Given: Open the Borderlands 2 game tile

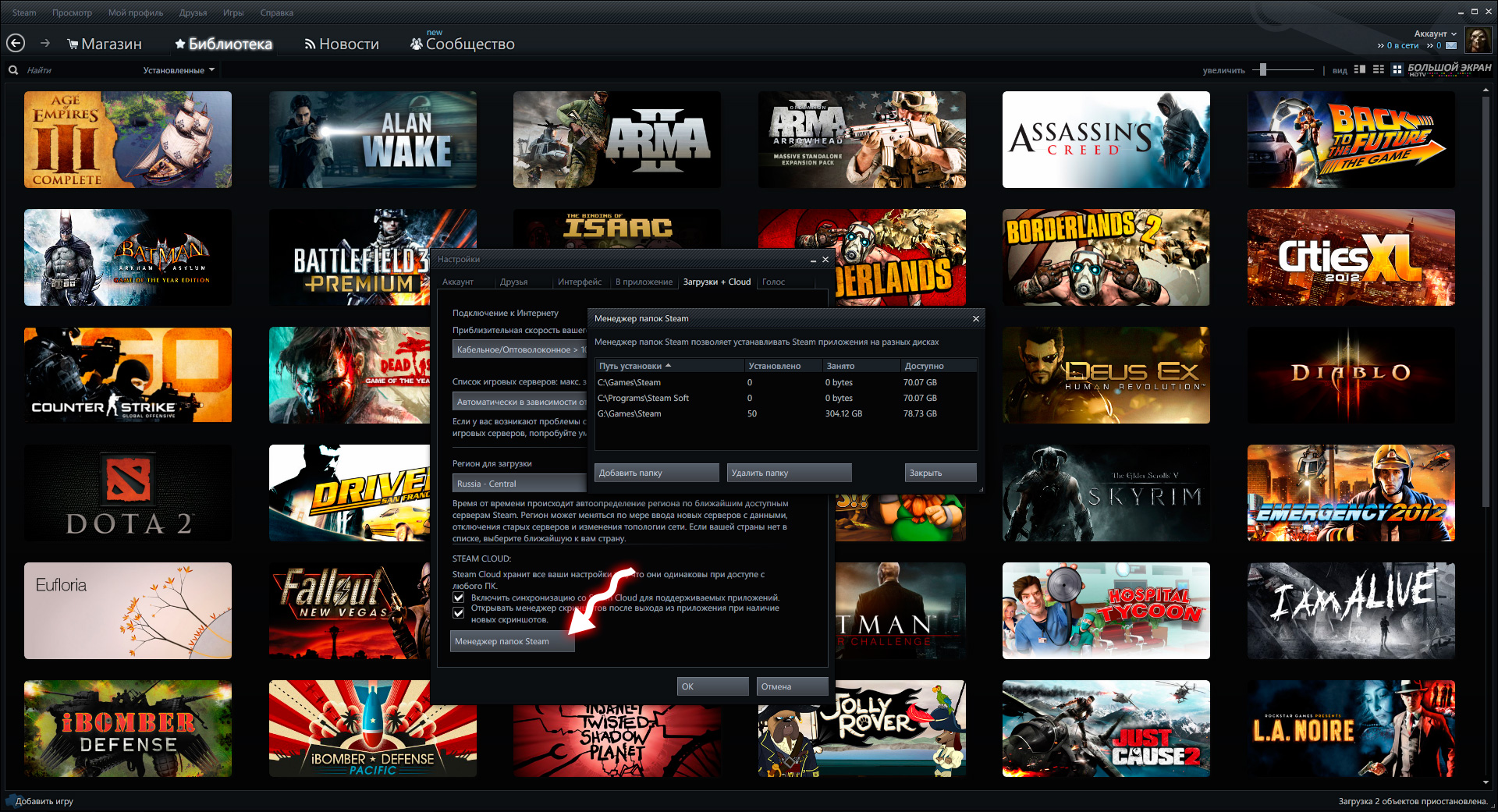Looking at the screenshot, I should [1106, 257].
